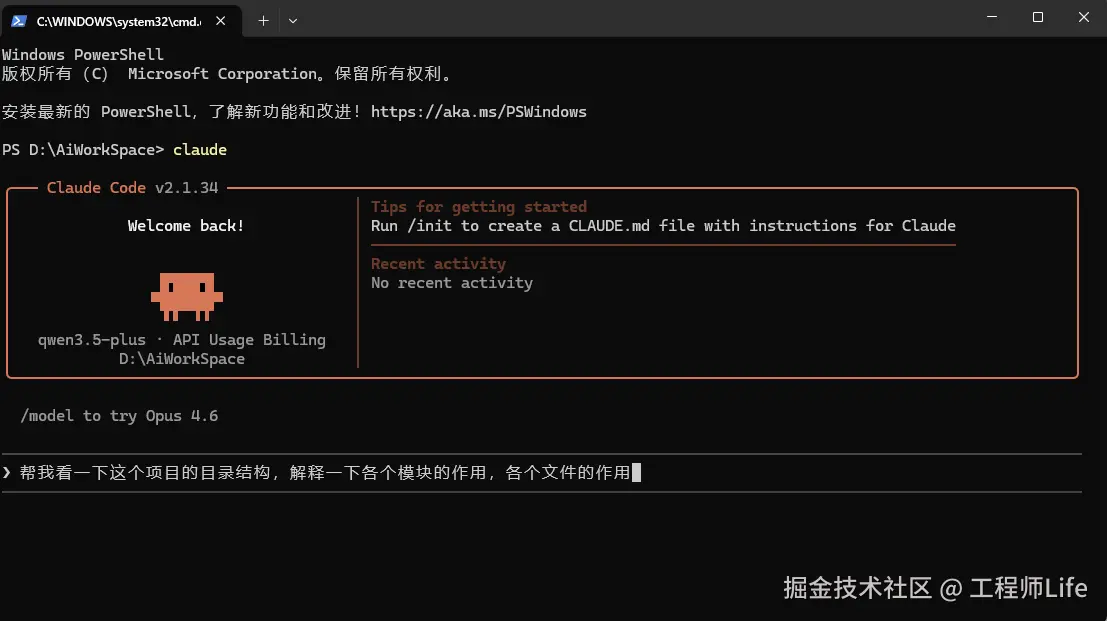Click the 'Welcome back!' text
Screen dimensions: 1107x621
pyautogui.click(x=186, y=226)
